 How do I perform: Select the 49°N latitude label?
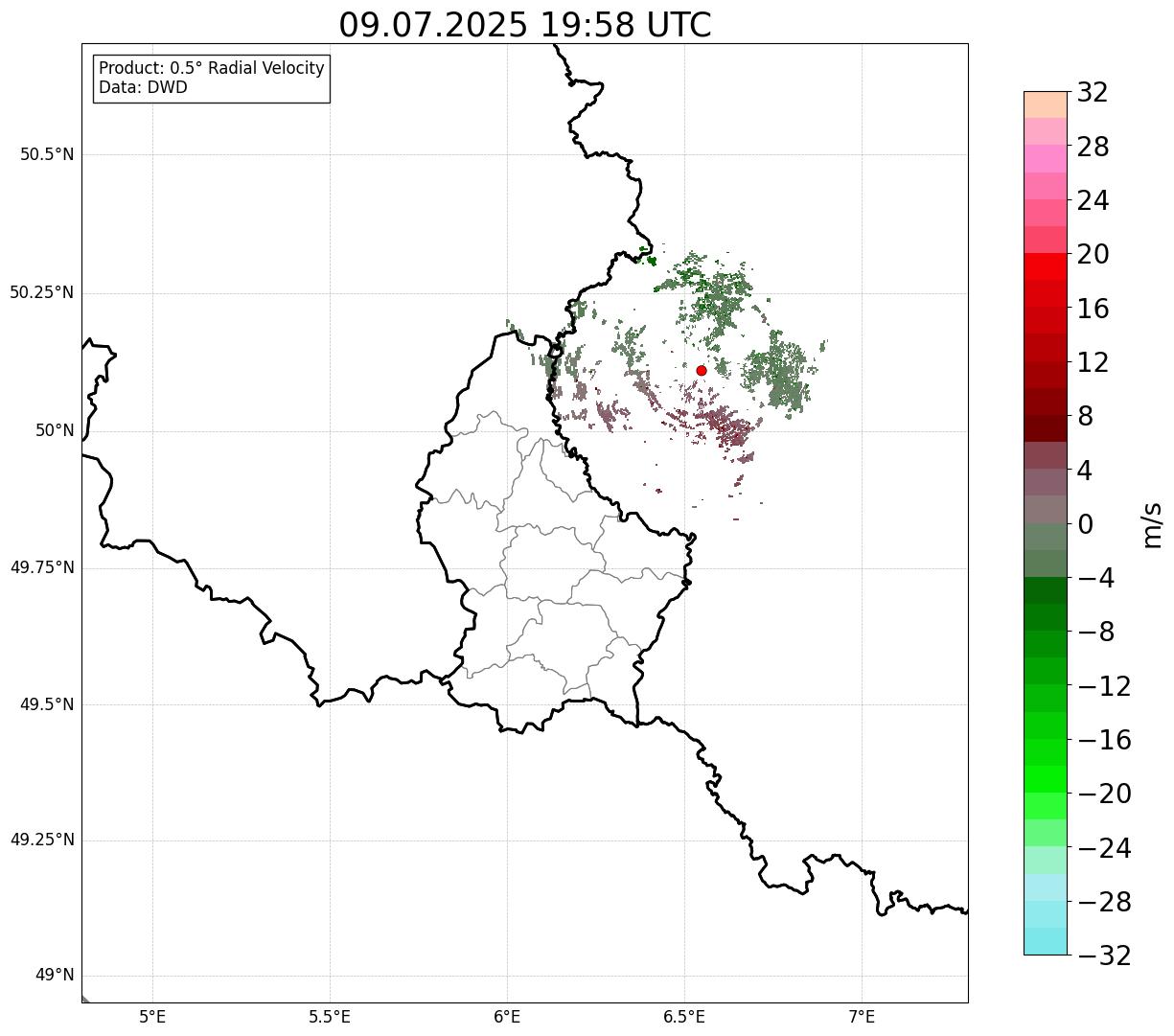click(x=55, y=976)
